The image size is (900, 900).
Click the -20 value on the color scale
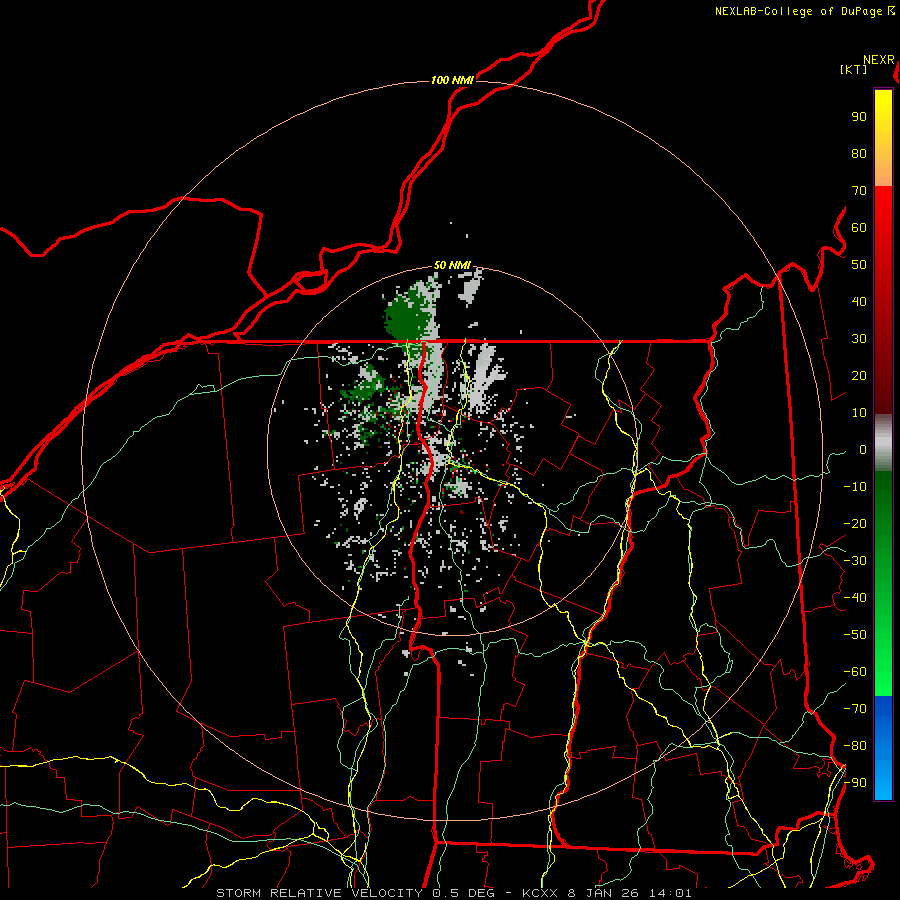(x=855, y=524)
